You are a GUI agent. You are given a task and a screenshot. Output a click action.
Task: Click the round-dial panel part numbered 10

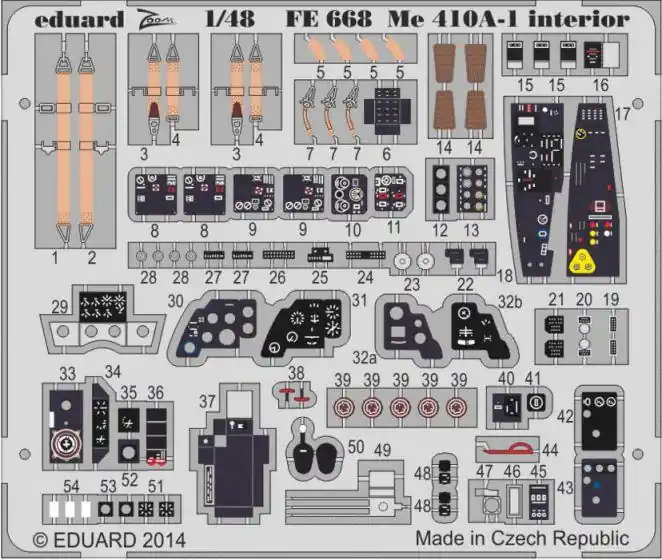click(x=349, y=193)
